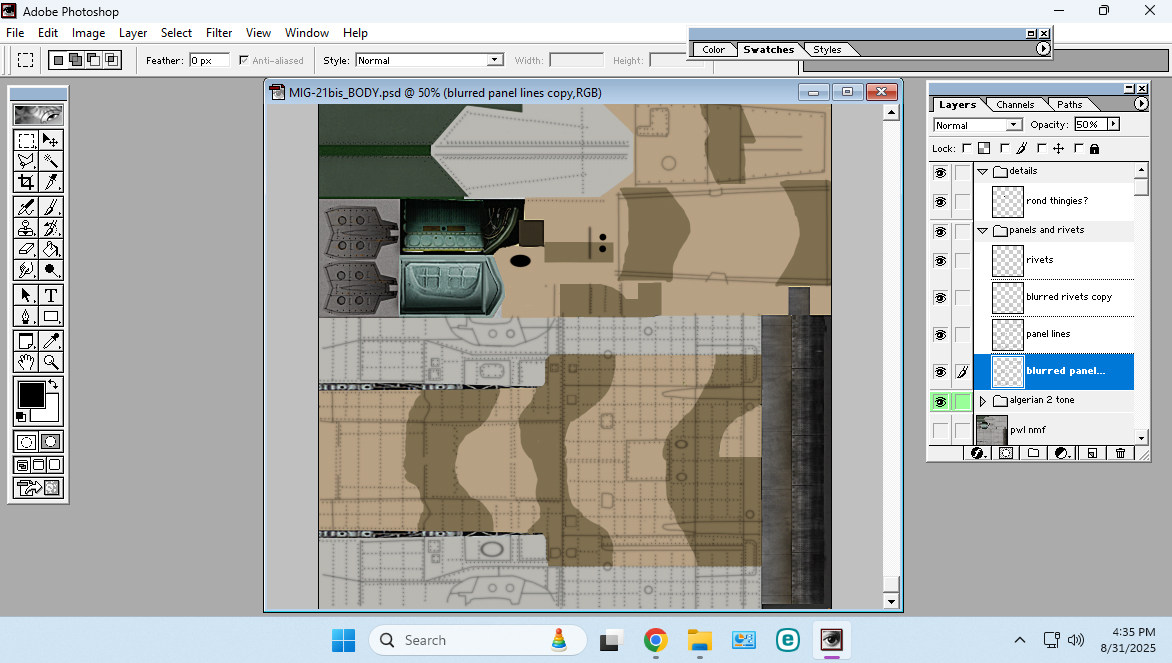Image resolution: width=1172 pixels, height=663 pixels.
Task: Select the Path Component Selection arrow tool
Action: coord(26,295)
